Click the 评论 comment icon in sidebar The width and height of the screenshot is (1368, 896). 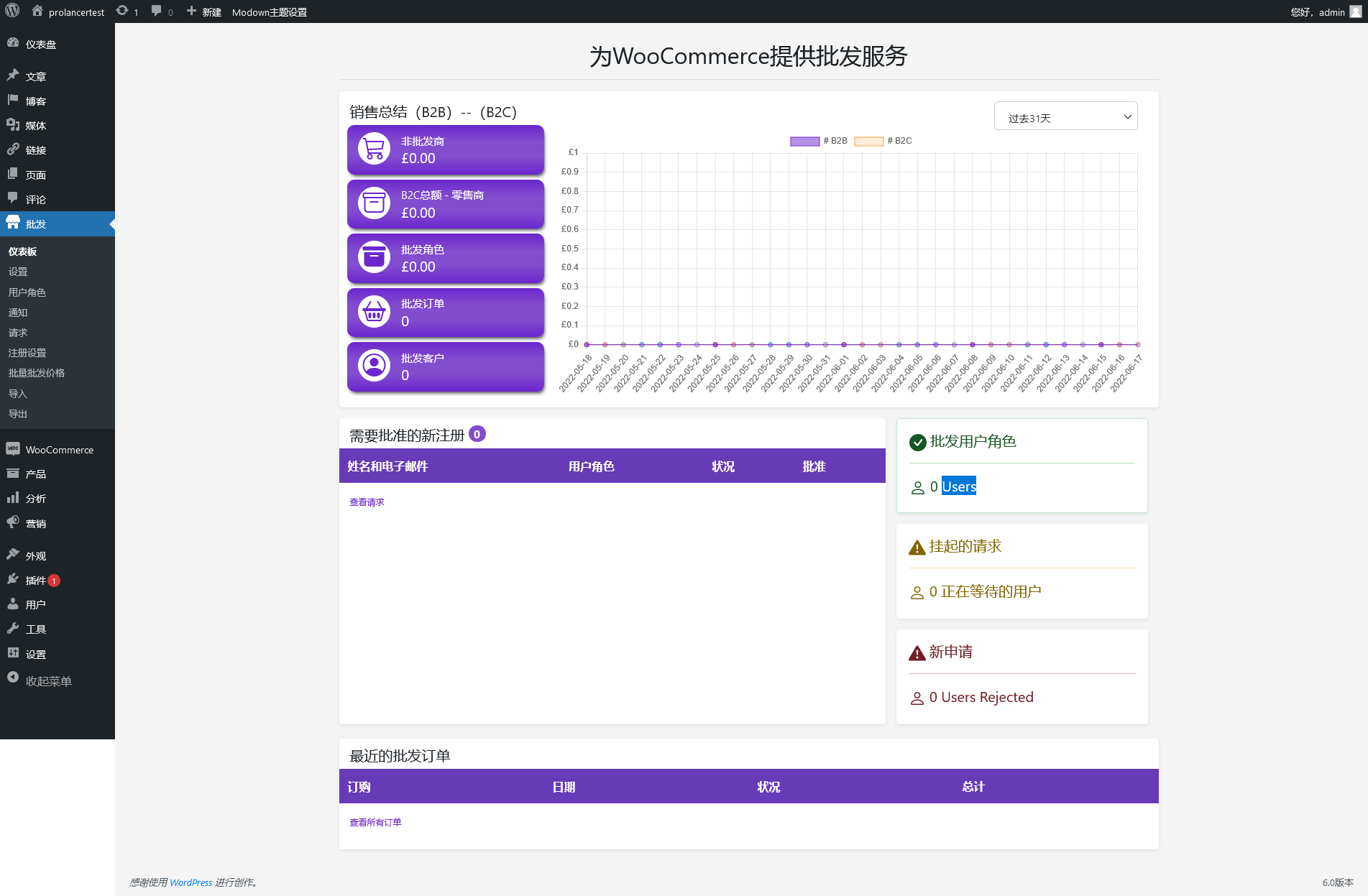pyautogui.click(x=13, y=198)
